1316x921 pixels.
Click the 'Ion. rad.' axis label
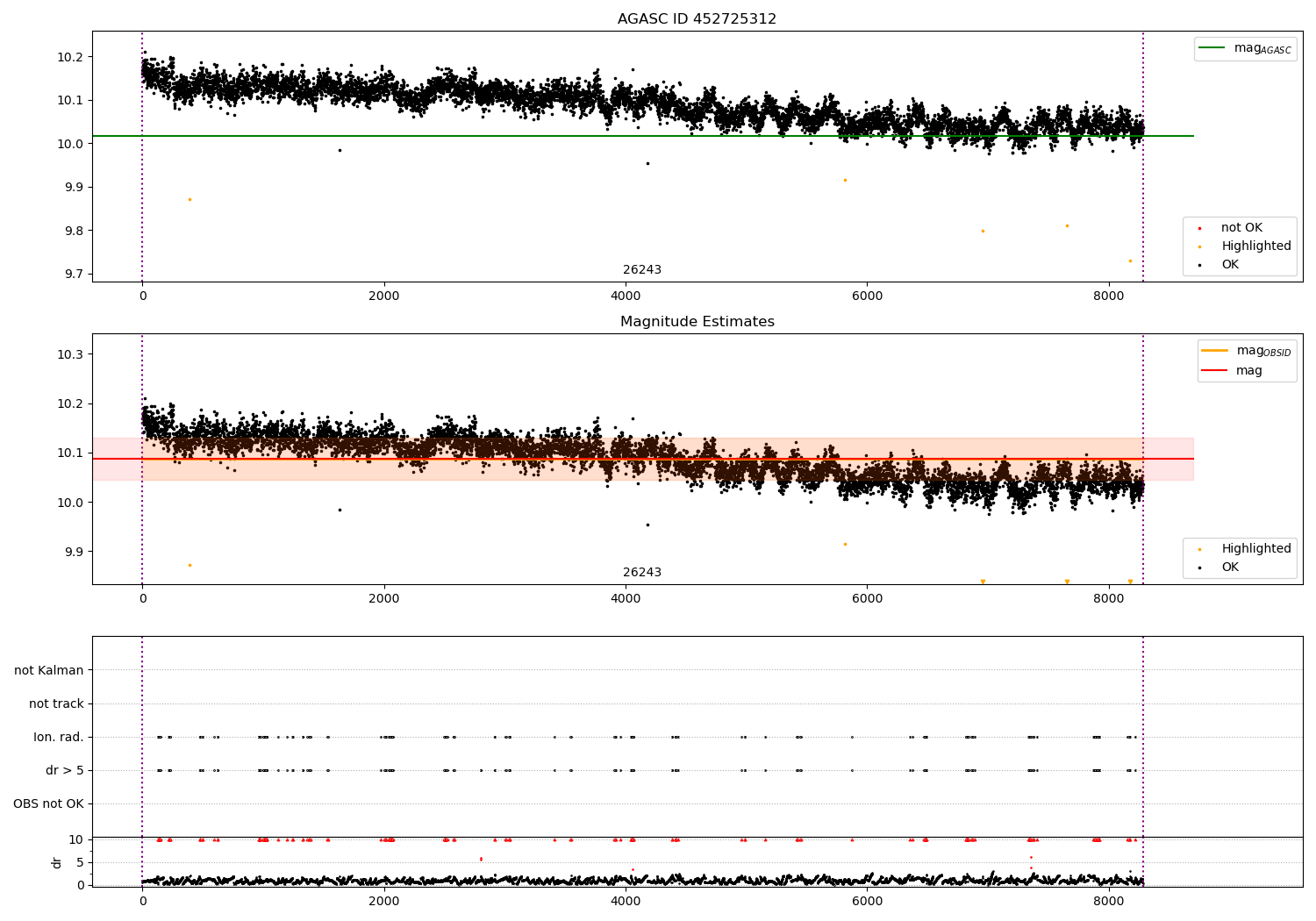tap(59, 738)
